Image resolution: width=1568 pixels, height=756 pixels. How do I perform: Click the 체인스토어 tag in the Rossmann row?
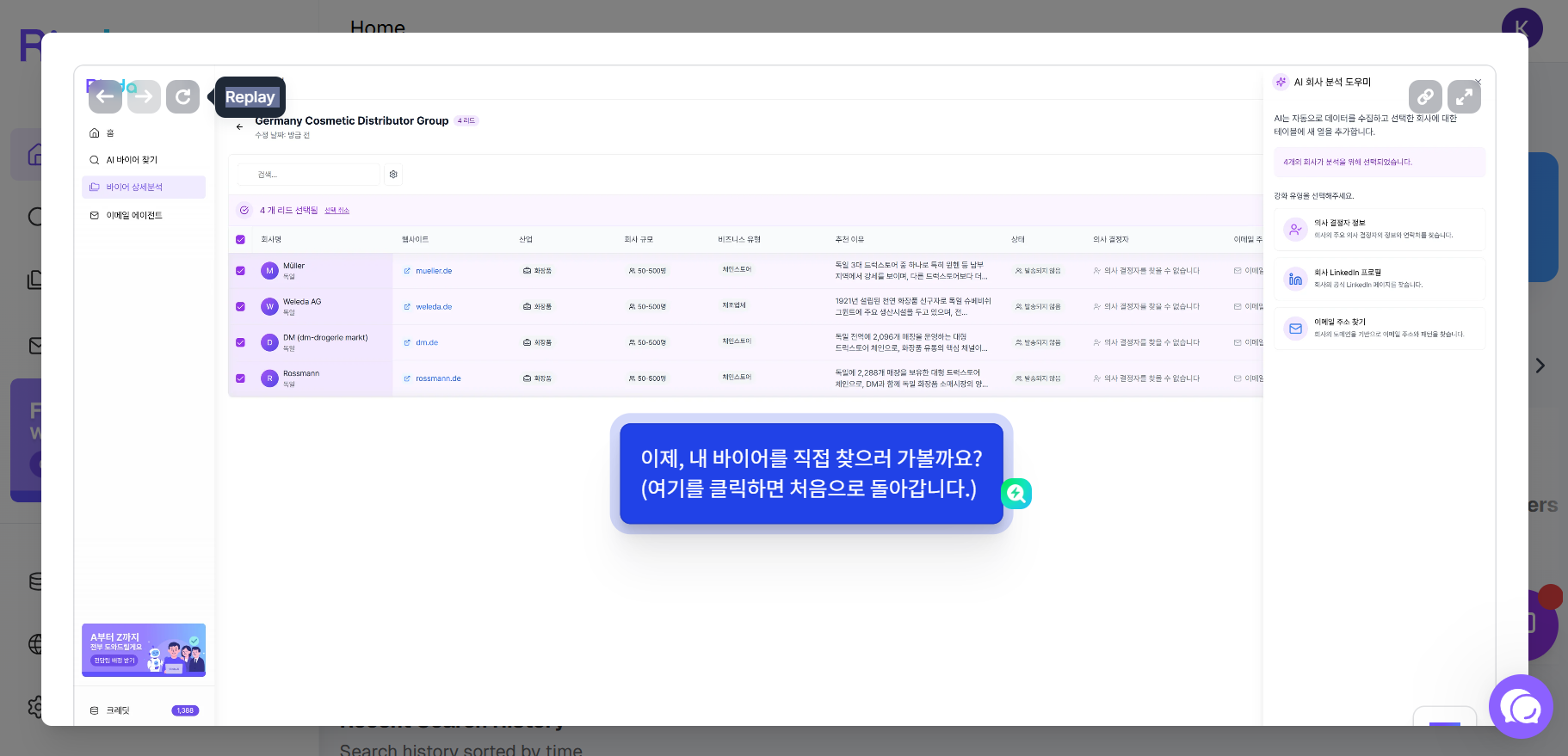tap(737, 378)
